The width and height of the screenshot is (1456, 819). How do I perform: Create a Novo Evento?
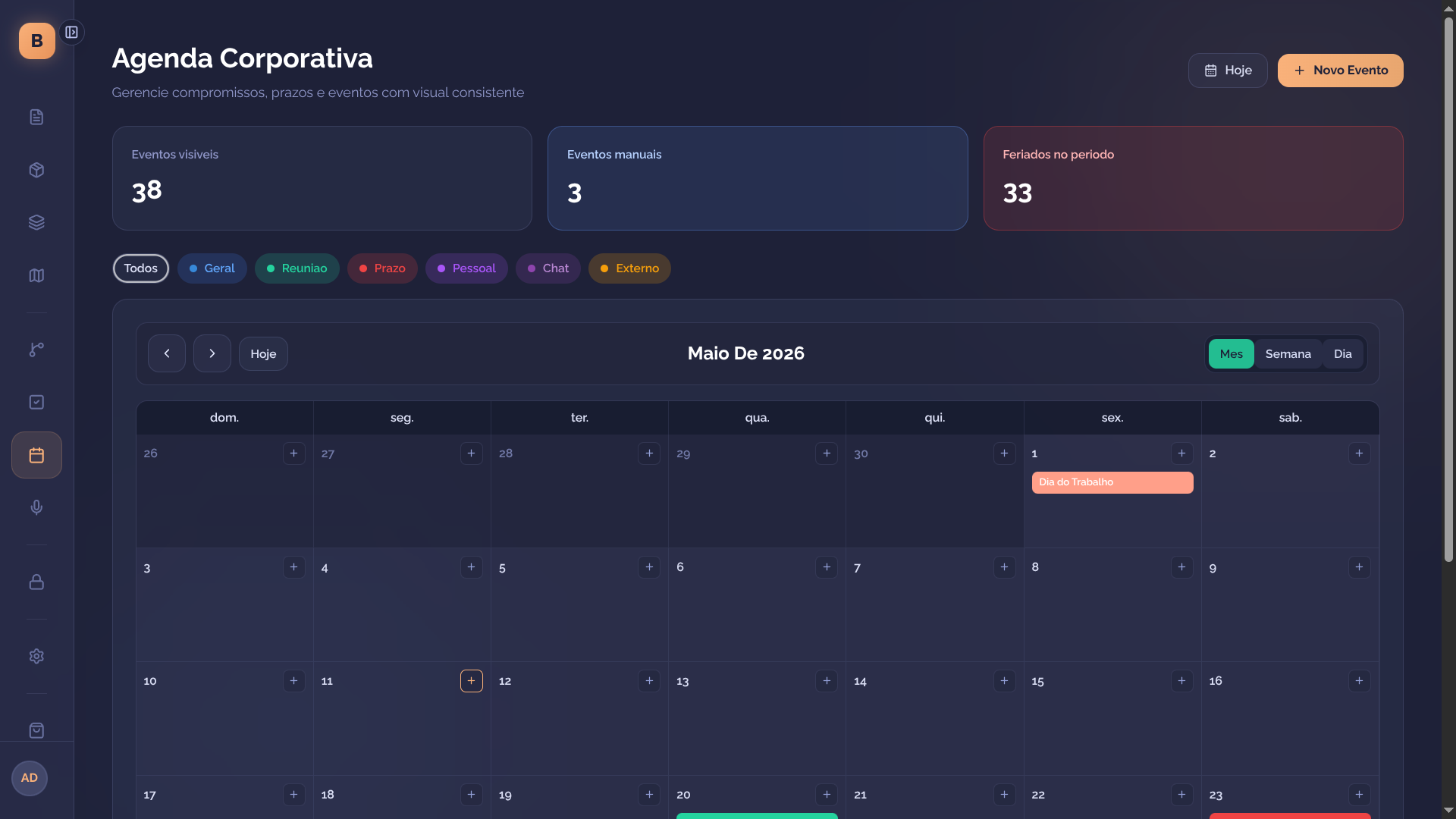pos(1340,71)
